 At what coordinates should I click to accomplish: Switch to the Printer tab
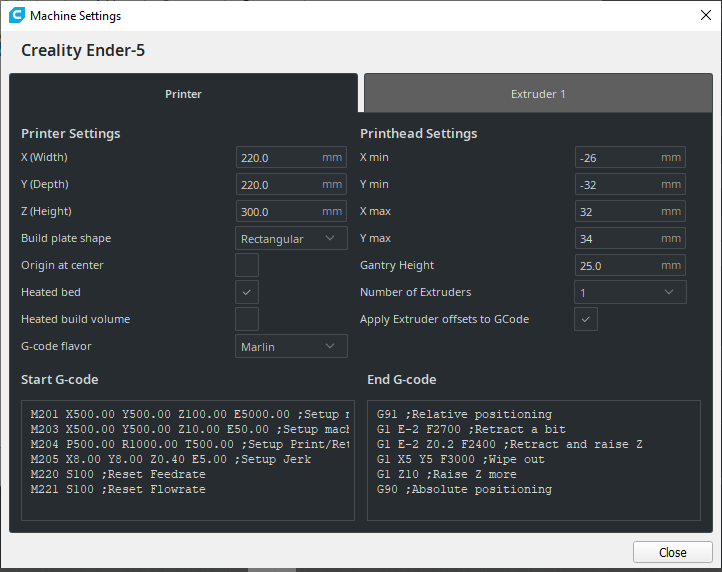pos(183,93)
